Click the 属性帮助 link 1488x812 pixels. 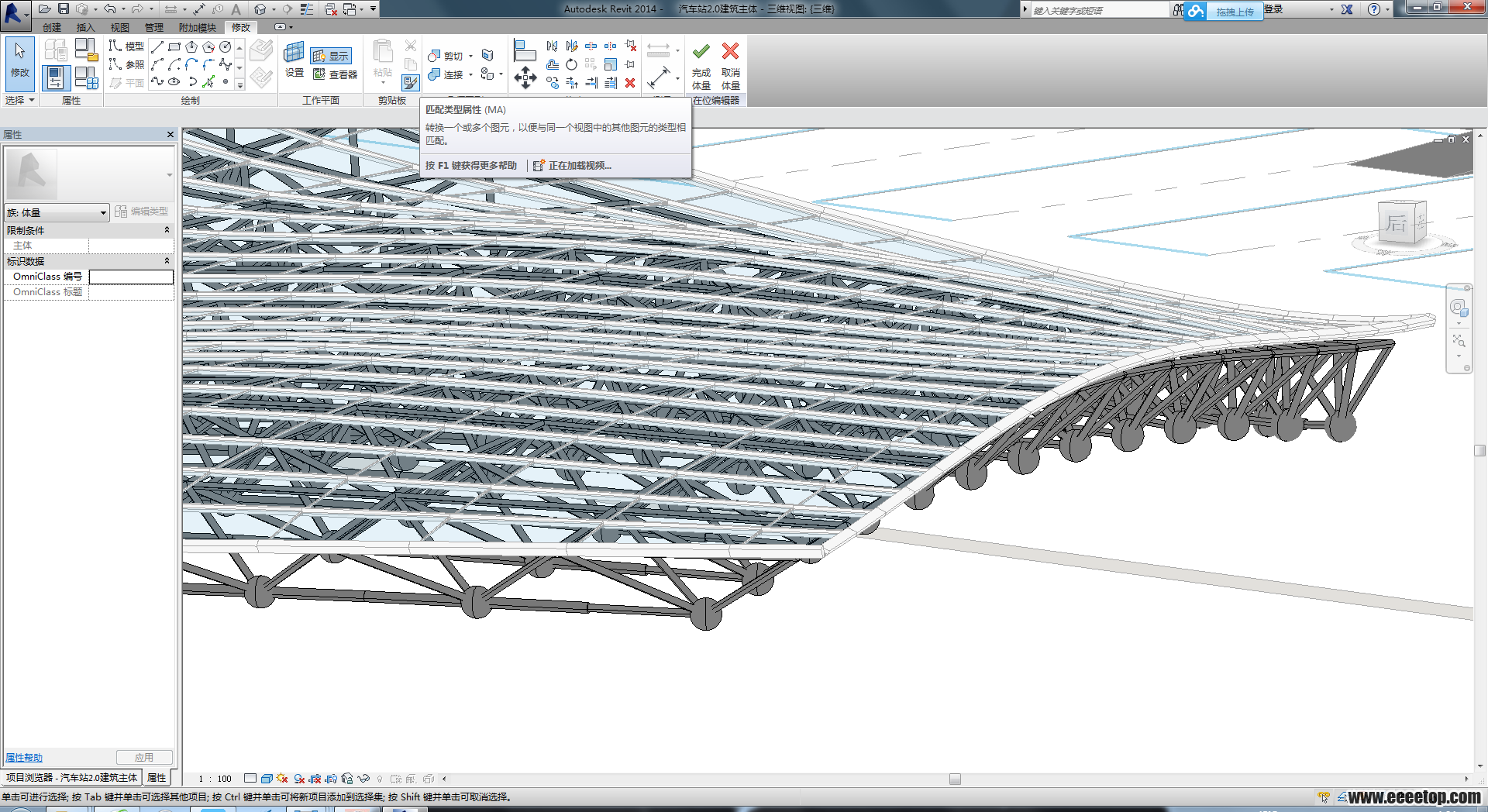[x=24, y=758]
